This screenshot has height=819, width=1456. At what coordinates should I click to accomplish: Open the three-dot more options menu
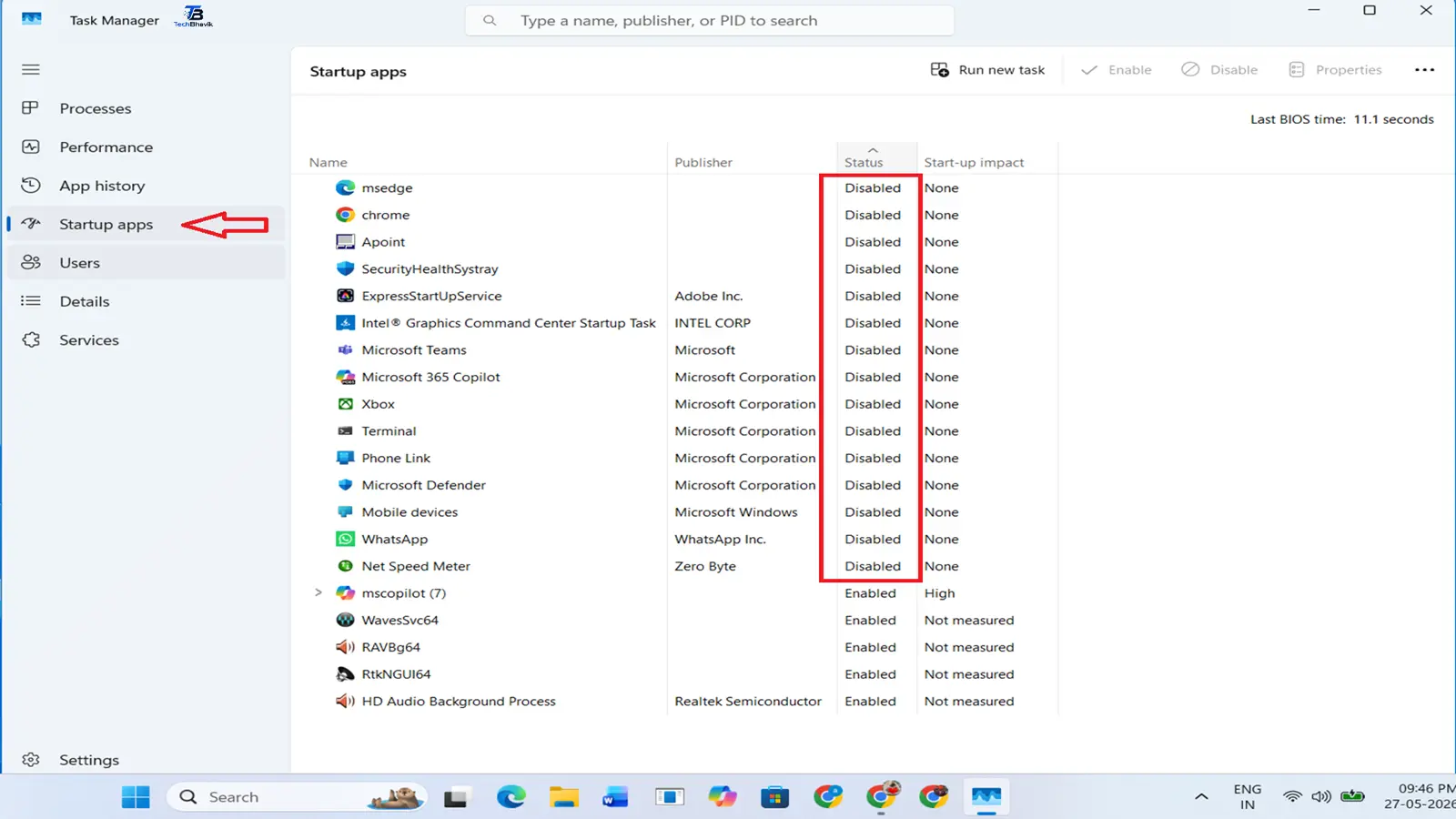click(1424, 70)
